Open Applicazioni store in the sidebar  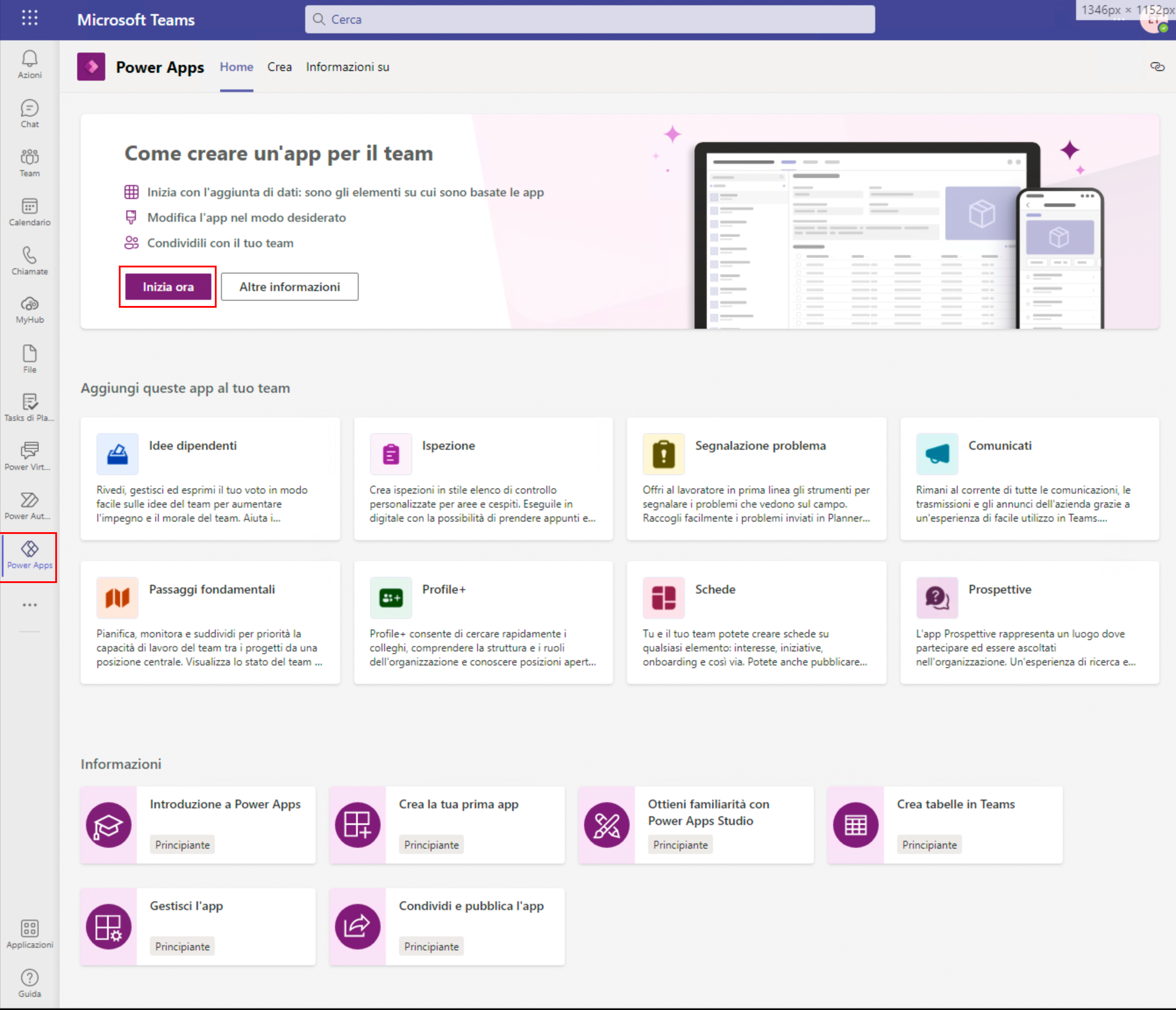point(29,935)
